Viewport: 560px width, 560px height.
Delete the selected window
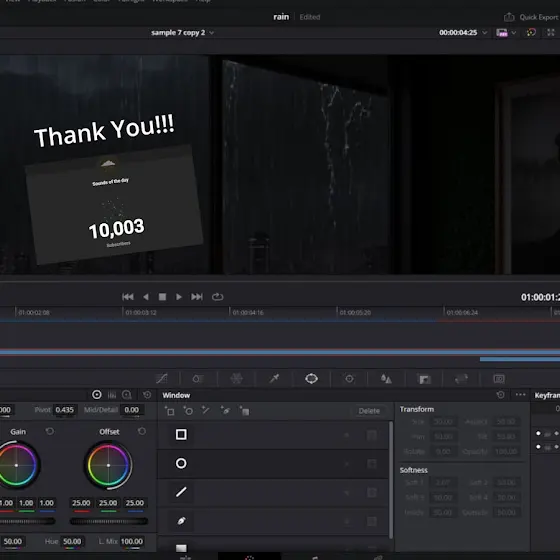click(369, 411)
